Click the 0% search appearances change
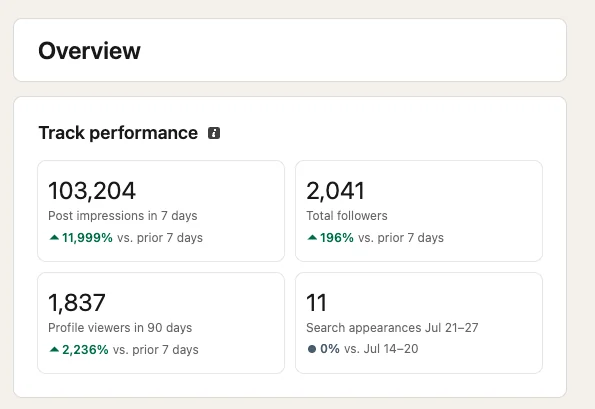Image resolution: width=595 pixels, height=409 pixels. [330, 349]
